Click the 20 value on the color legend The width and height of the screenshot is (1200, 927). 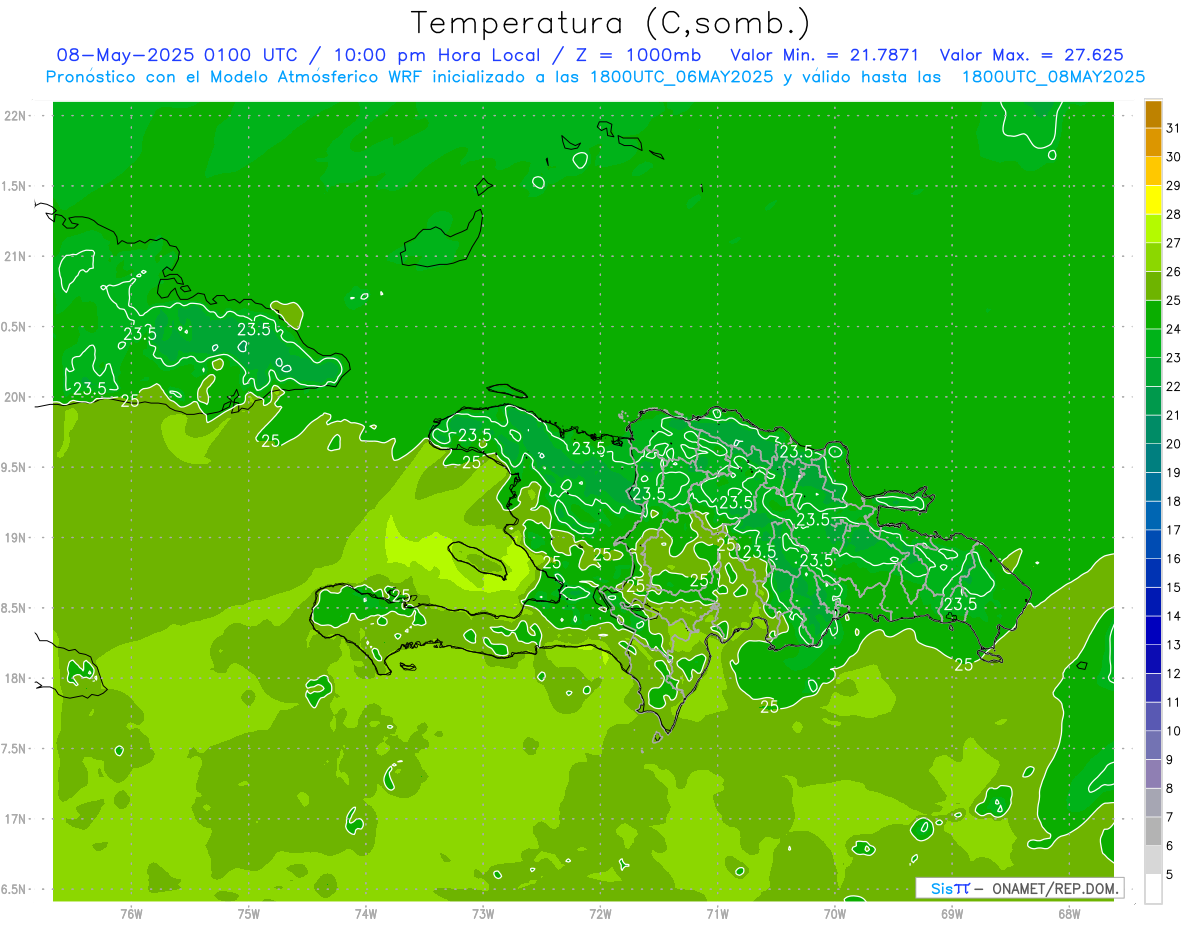(x=1174, y=444)
